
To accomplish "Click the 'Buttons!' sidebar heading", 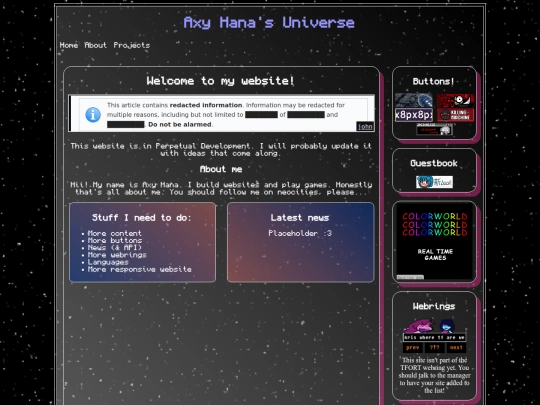I will [x=434, y=81].
